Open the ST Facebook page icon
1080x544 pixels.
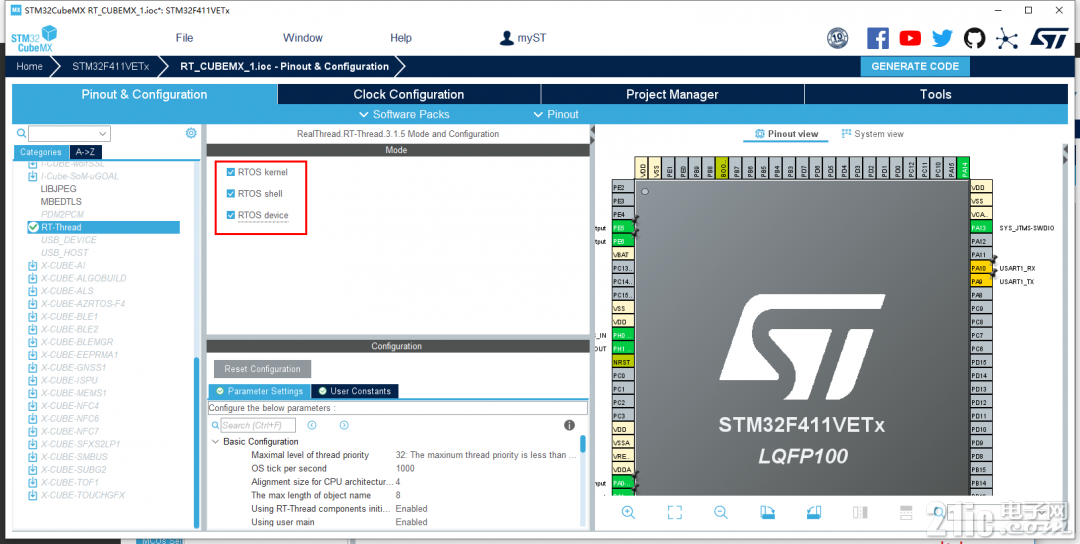(x=878, y=38)
